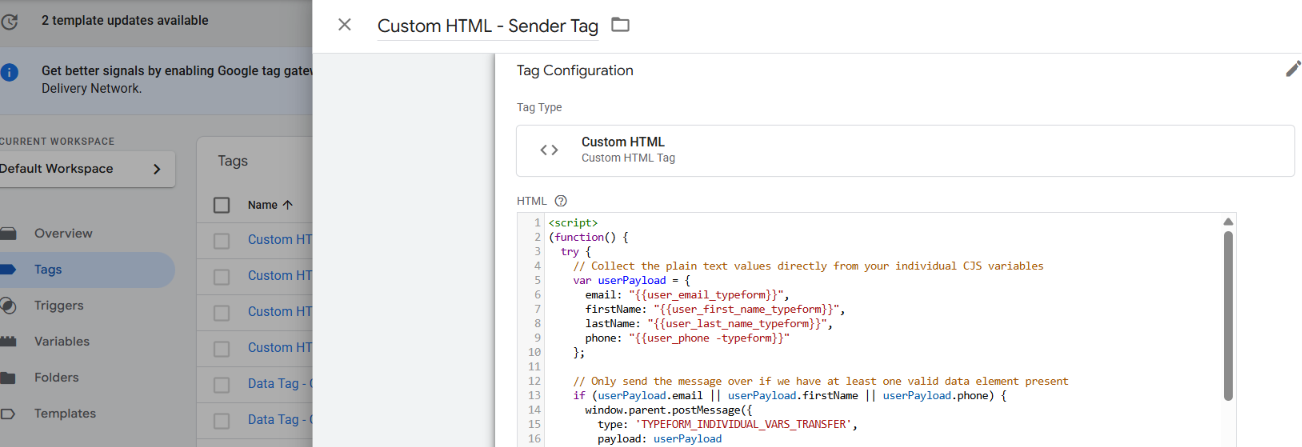Open Triggers in the sidebar

click(59, 305)
